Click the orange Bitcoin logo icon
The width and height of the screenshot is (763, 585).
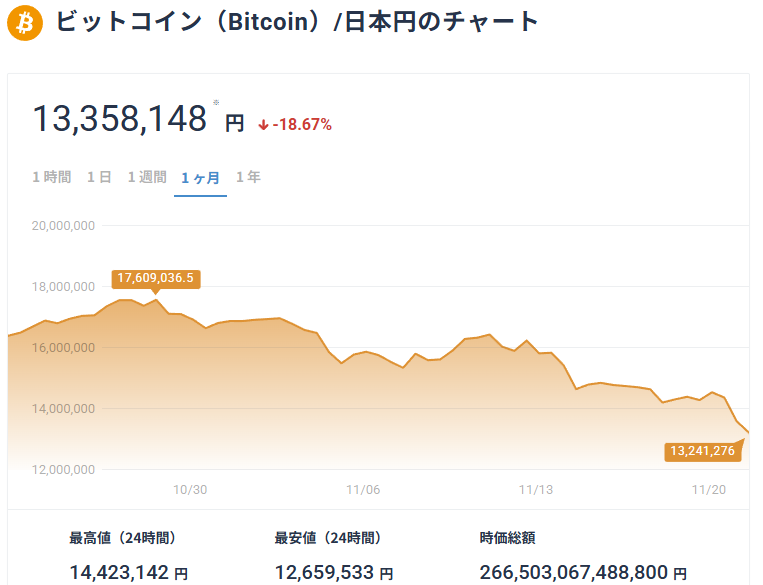(x=25, y=22)
